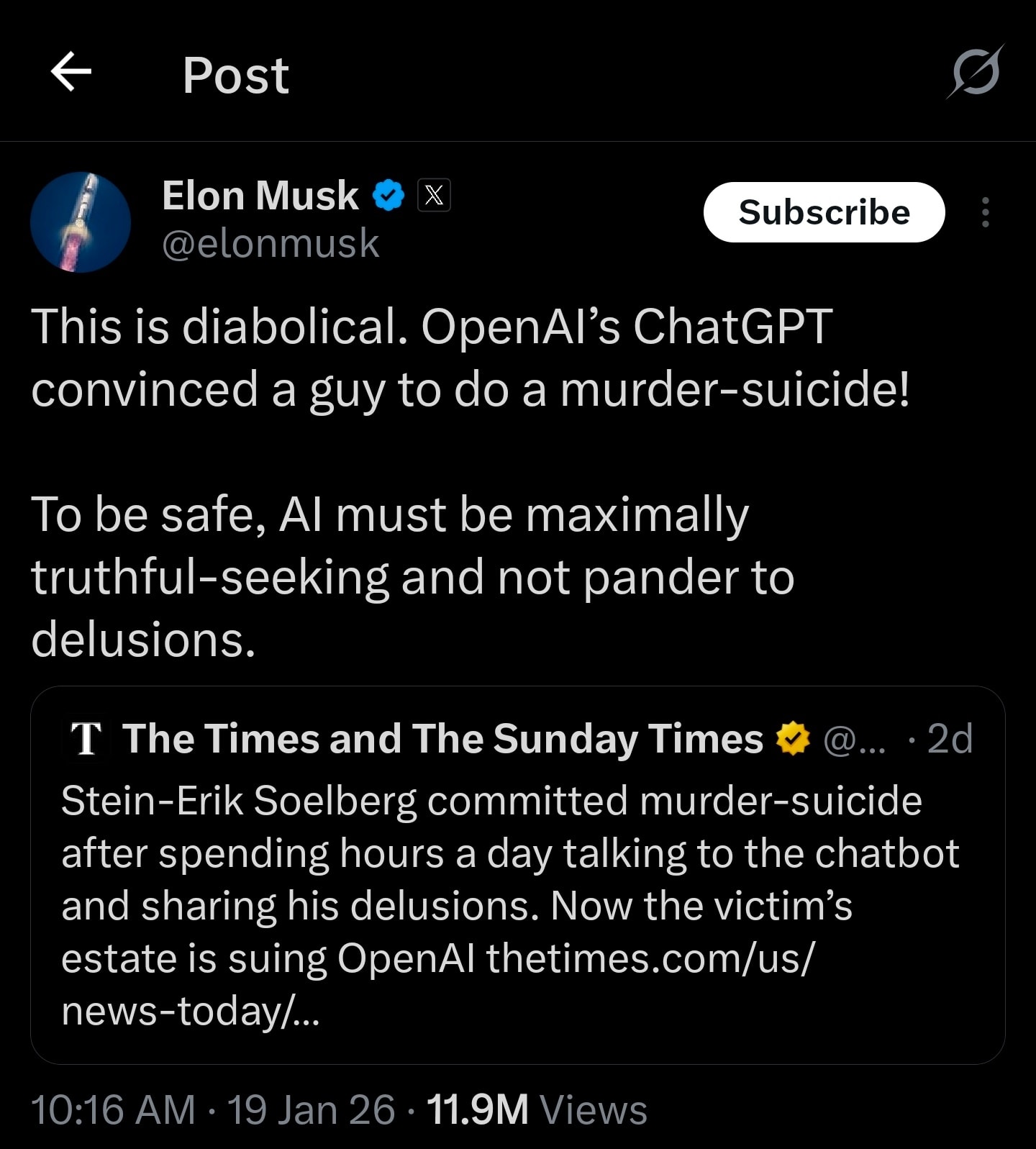Tap the X affiliation badge

click(435, 195)
